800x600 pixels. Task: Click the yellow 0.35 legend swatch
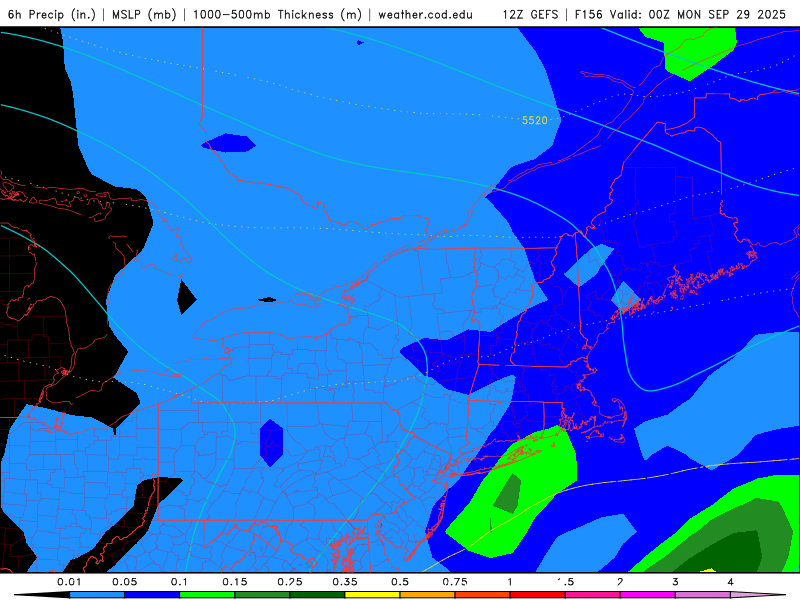372,595
